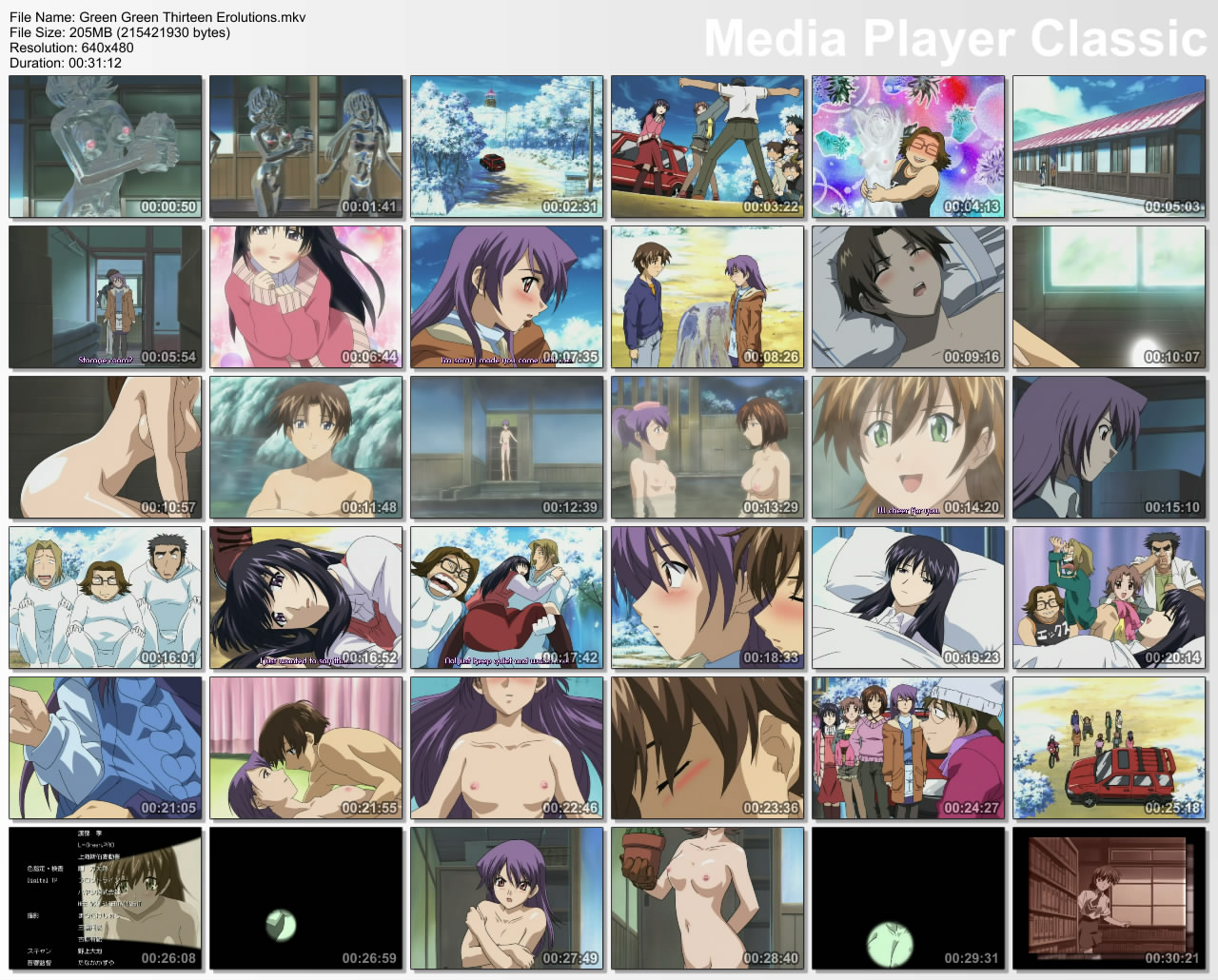Choose the thumbnail stamped 00:13:29
Viewport: 1218px width, 980px height.
coord(708,447)
